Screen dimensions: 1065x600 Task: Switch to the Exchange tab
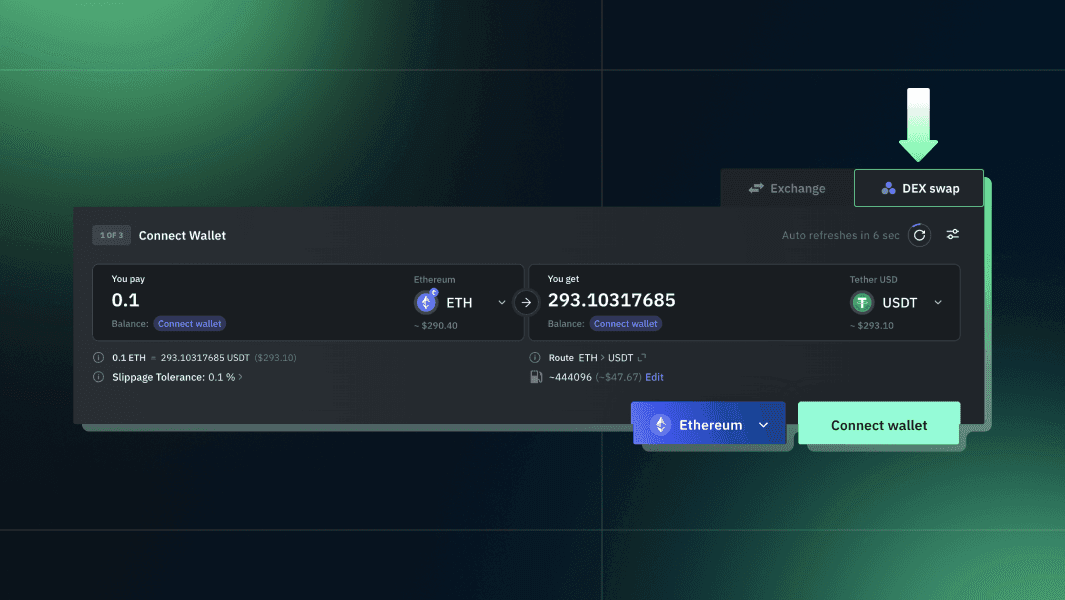coord(787,188)
